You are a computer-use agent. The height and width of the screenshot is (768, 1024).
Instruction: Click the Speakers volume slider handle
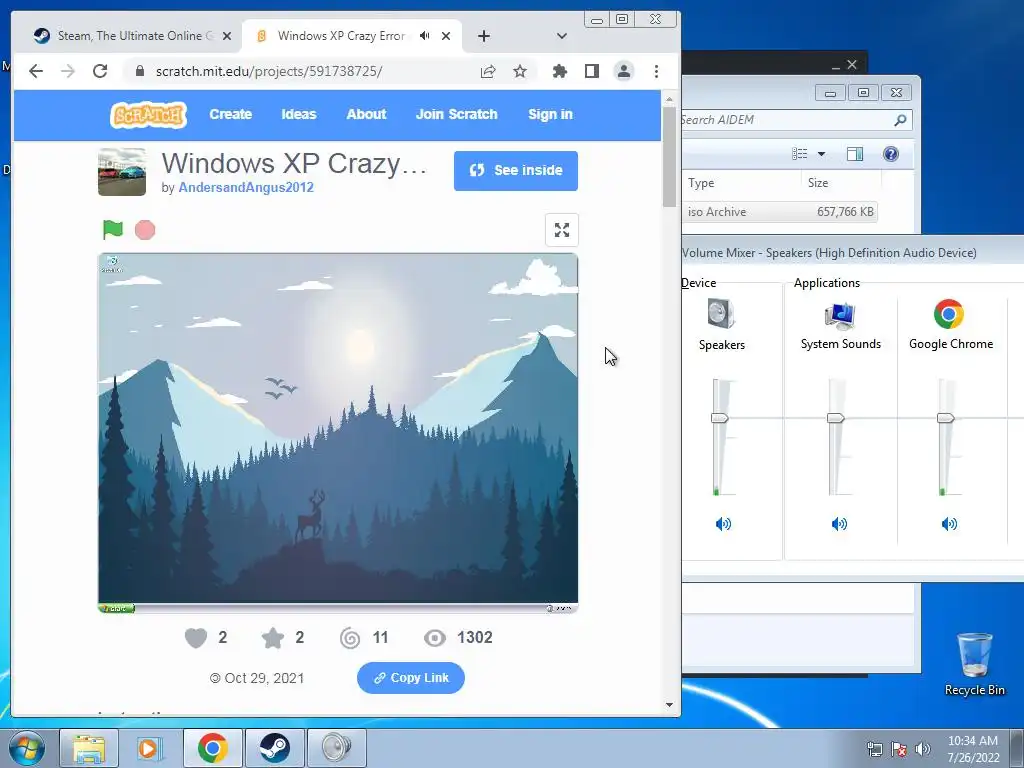(720, 418)
